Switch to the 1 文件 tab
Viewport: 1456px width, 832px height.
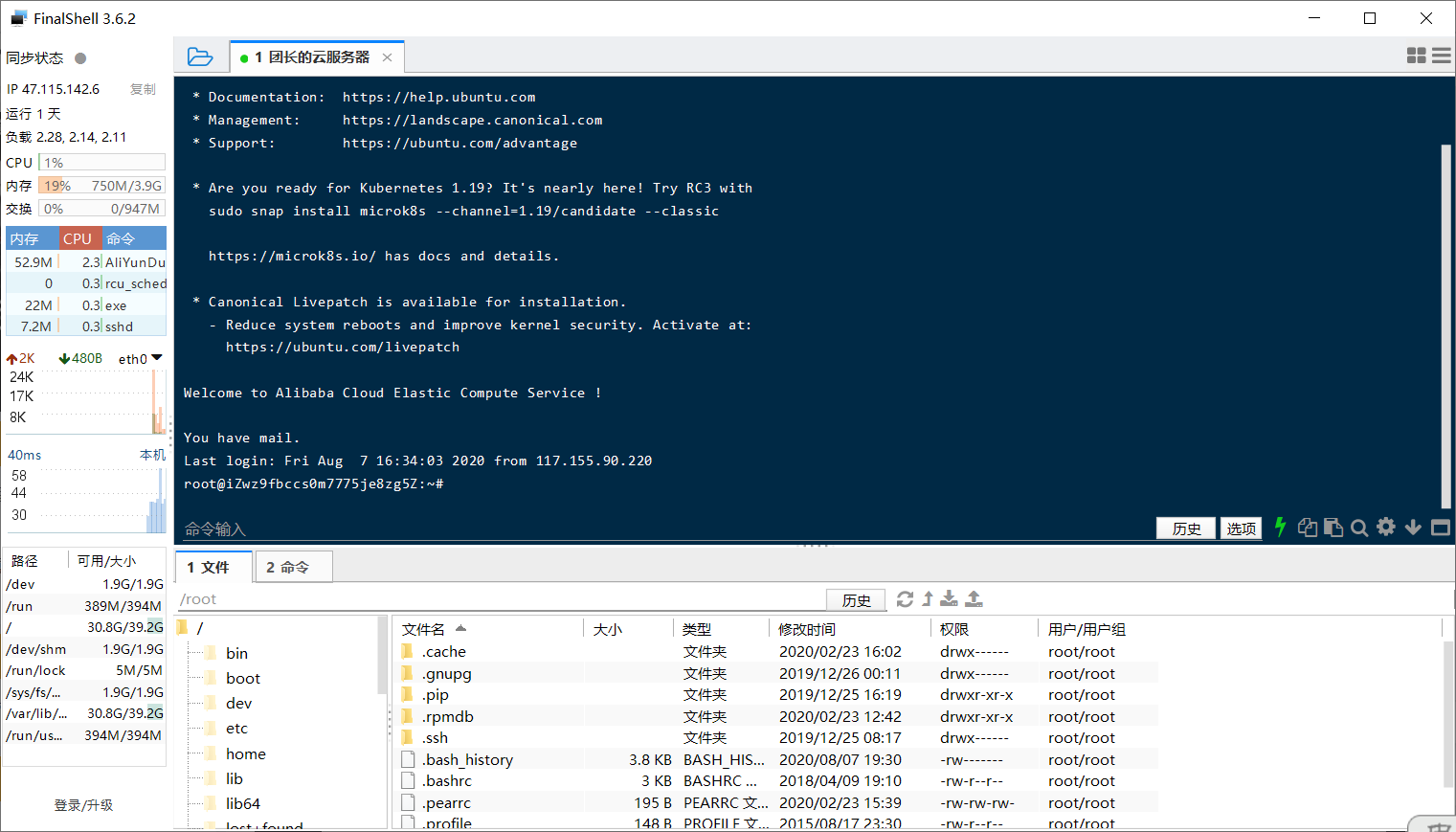[x=213, y=567]
